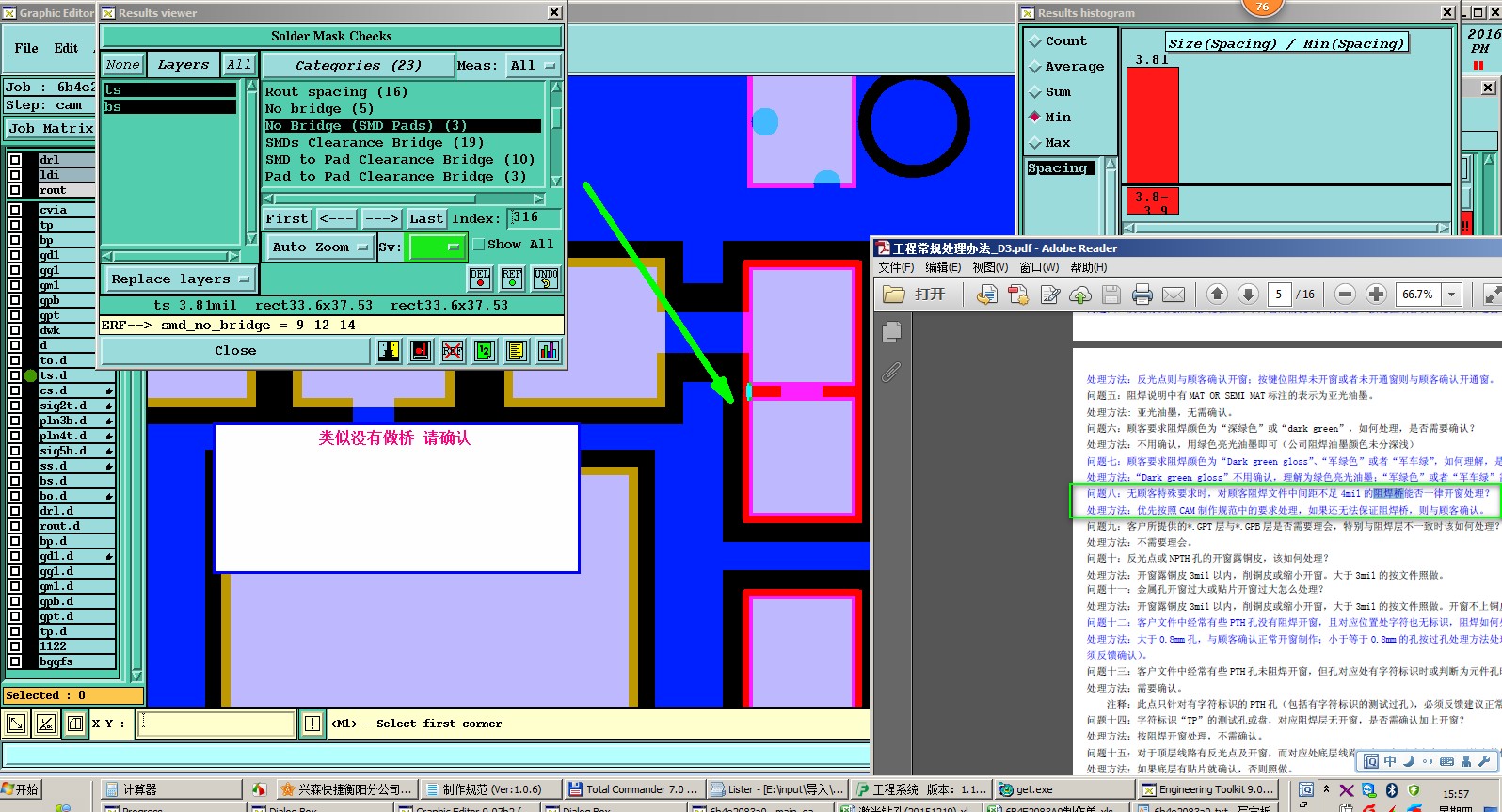Click the First result button
This screenshot has height=812, width=1502.
(x=287, y=218)
